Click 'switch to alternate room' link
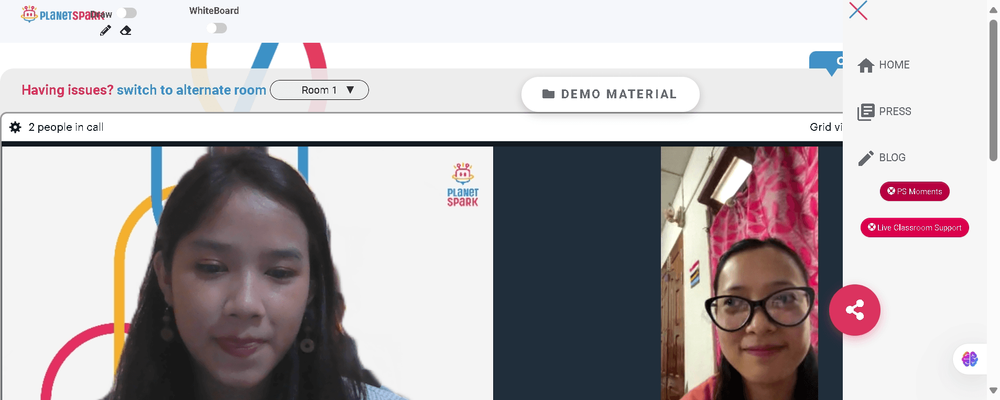Image resolution: width=1000 pixels, height=400 pixels. 191,90
